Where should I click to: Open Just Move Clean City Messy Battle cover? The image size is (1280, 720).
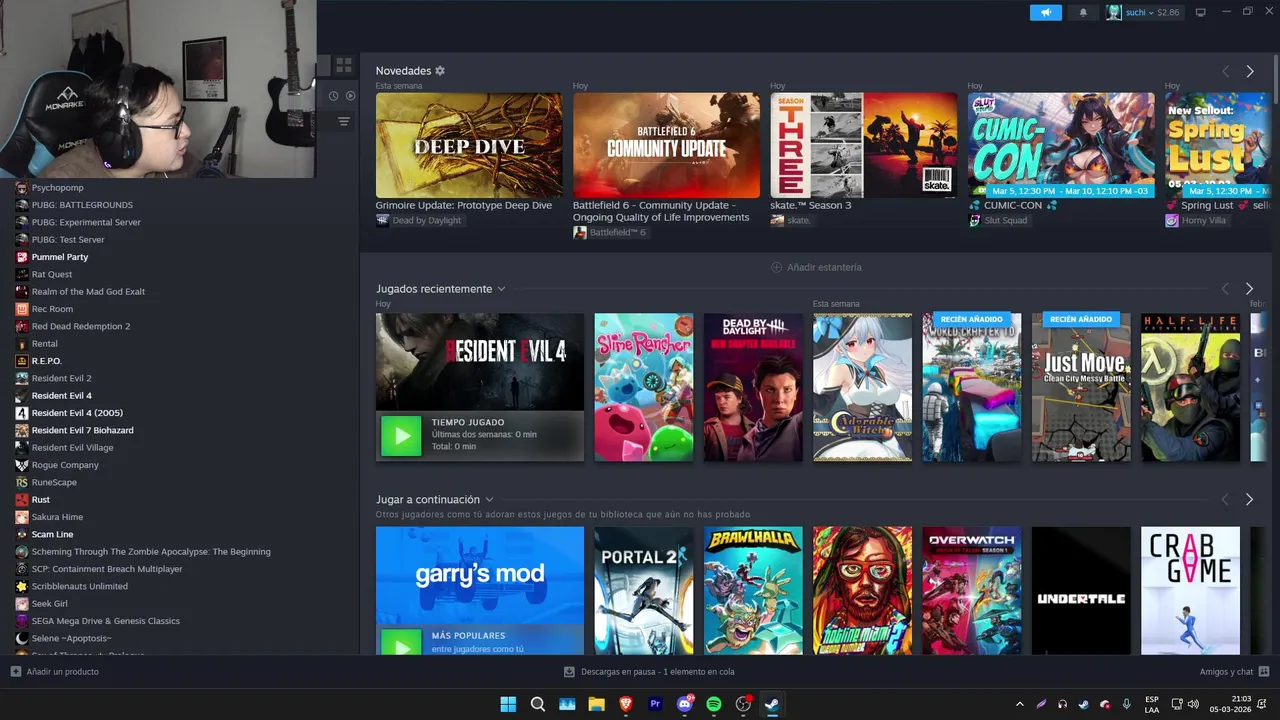point(1081,387)
